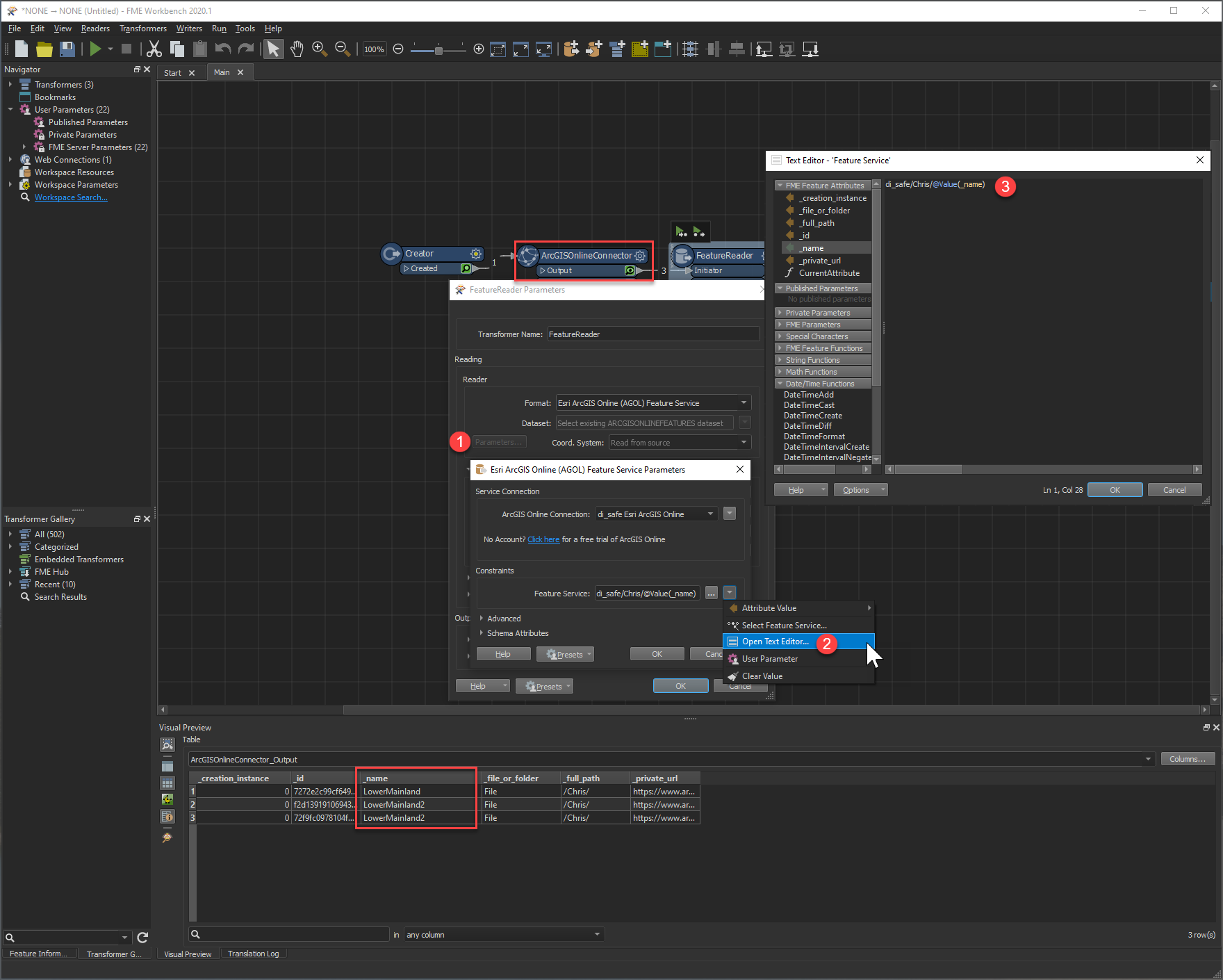Open the Tools menu
Screen dimensions: 1223x980
click(x=245, y=28)
